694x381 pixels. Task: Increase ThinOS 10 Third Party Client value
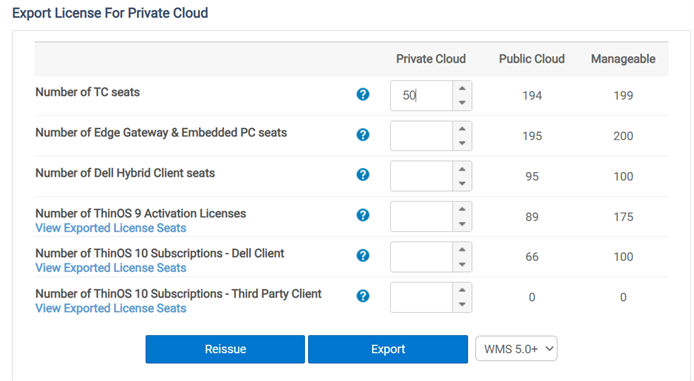pyautogui.click(x=462, y=290)
